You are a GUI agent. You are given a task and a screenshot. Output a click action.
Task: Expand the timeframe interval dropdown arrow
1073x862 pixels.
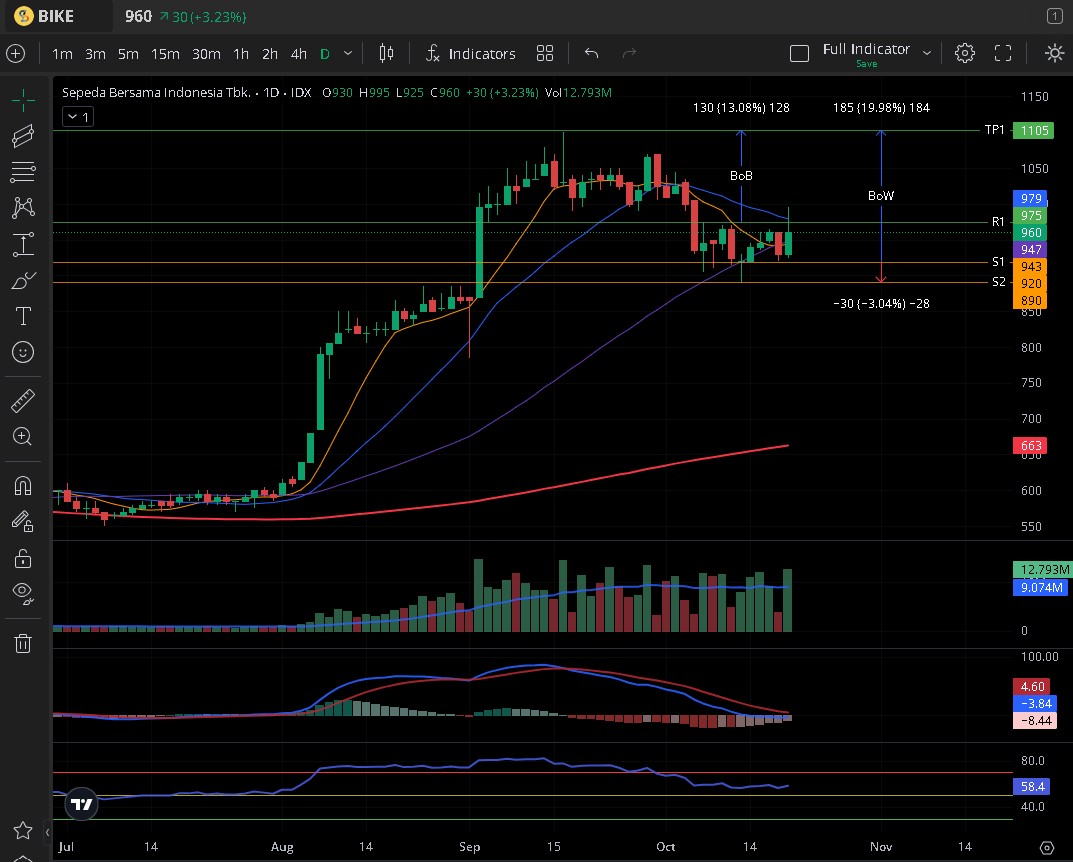[x=348, y=54]
